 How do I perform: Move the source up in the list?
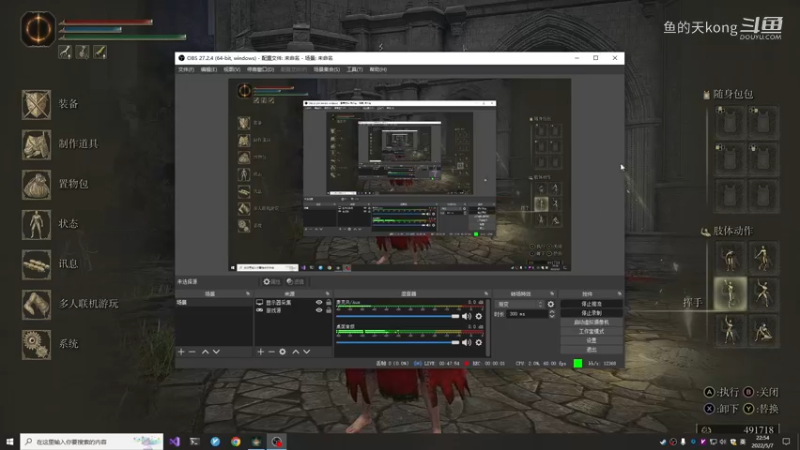coord(295,352)
